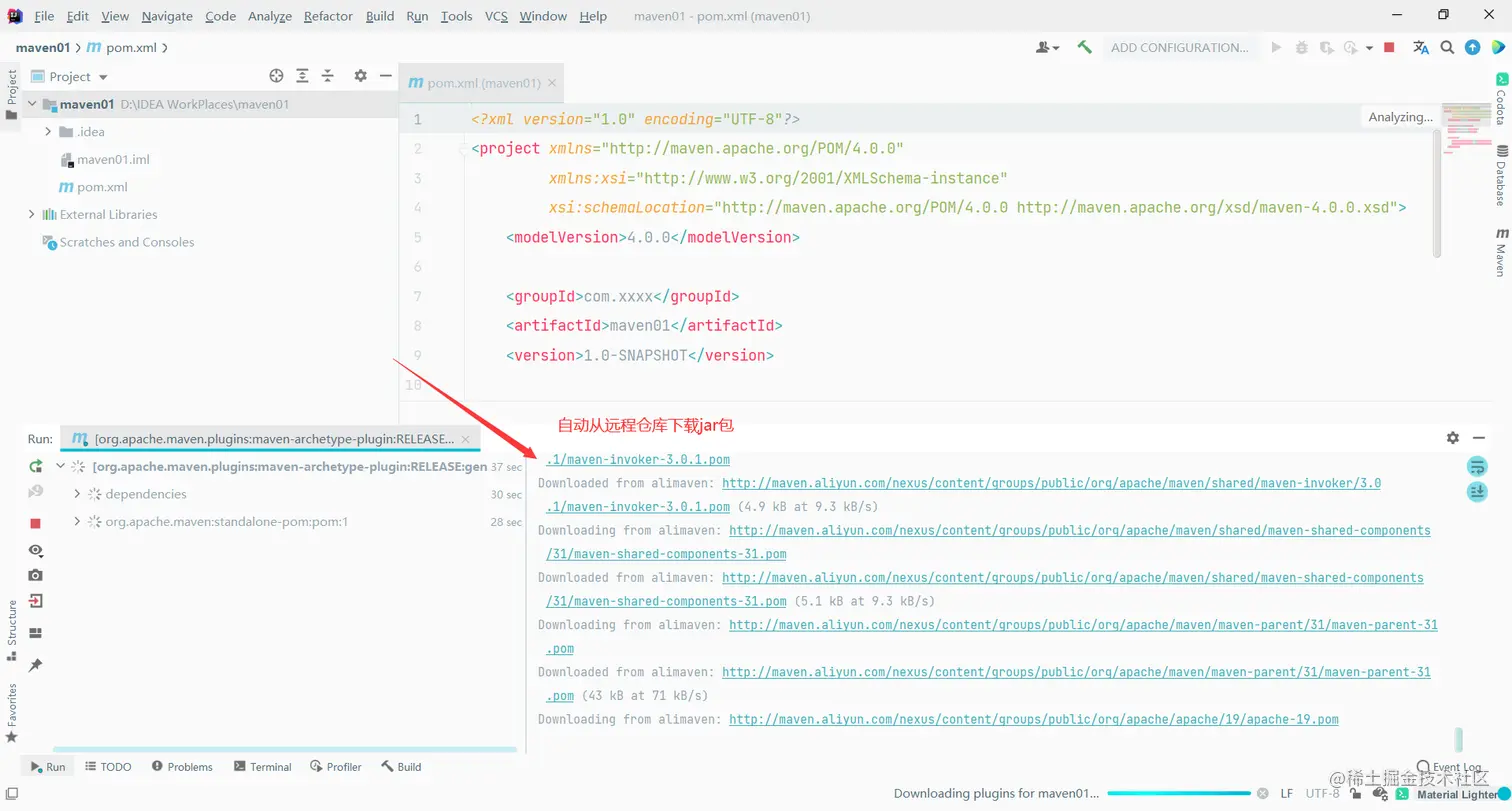Image resolution: width=1512 pixels, height=811 pixels.
Task: Minimize the Run panel with minus icon
Action: [x=1479, y=438]
